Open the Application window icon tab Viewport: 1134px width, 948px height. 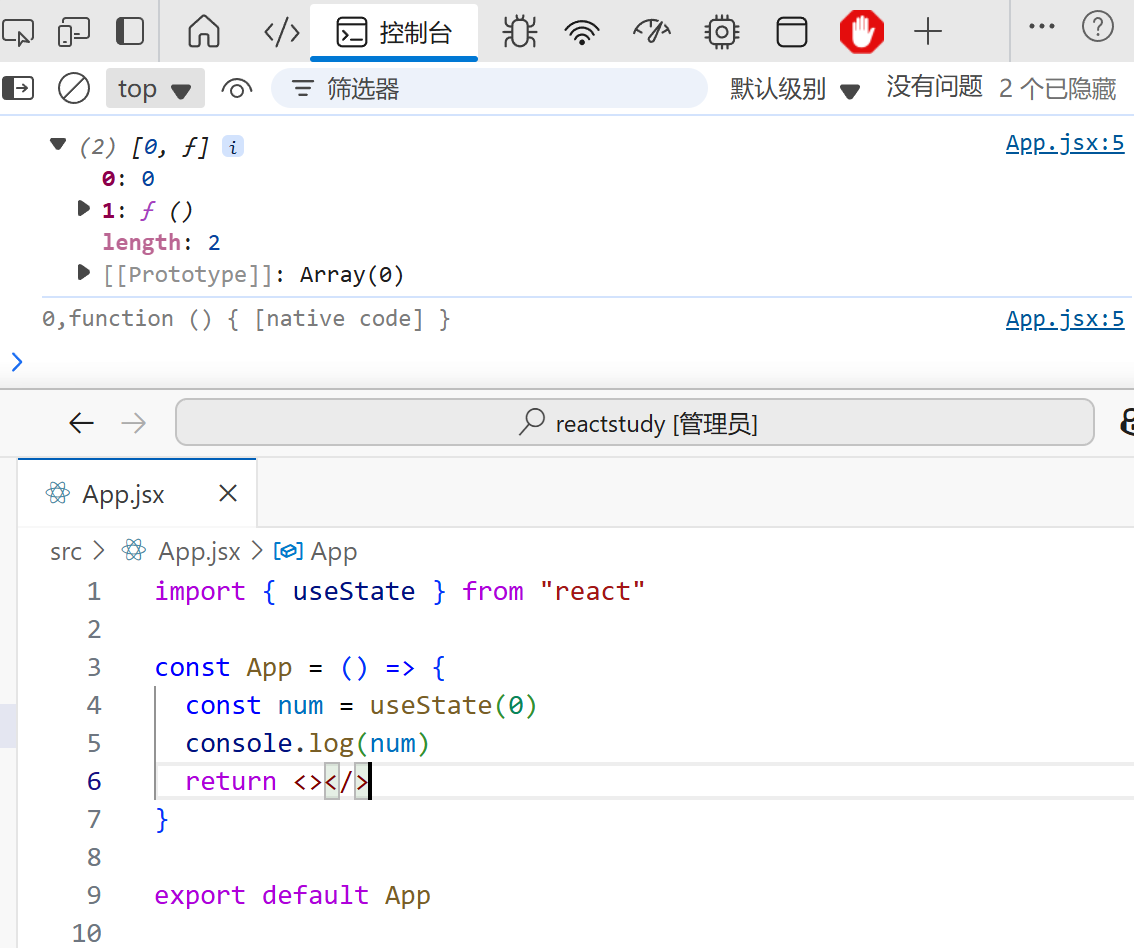click(x=791, y=33)
